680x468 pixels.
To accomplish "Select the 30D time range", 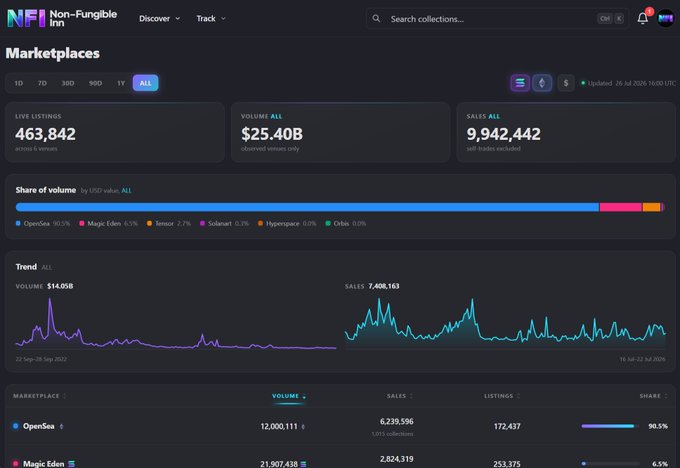I will click(x=68, y=83).
